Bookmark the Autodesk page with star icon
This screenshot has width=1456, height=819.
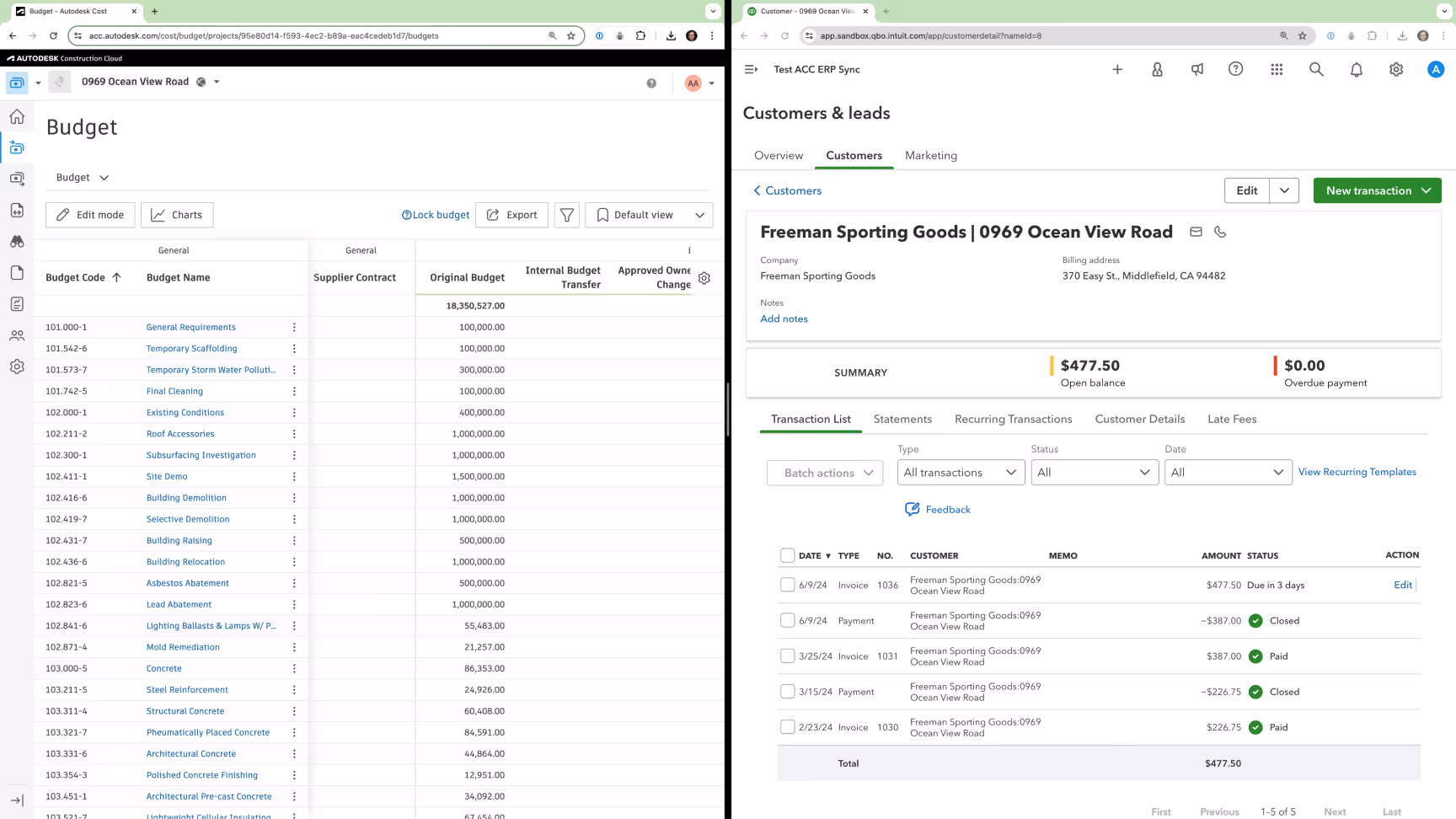tap(571, 35)
